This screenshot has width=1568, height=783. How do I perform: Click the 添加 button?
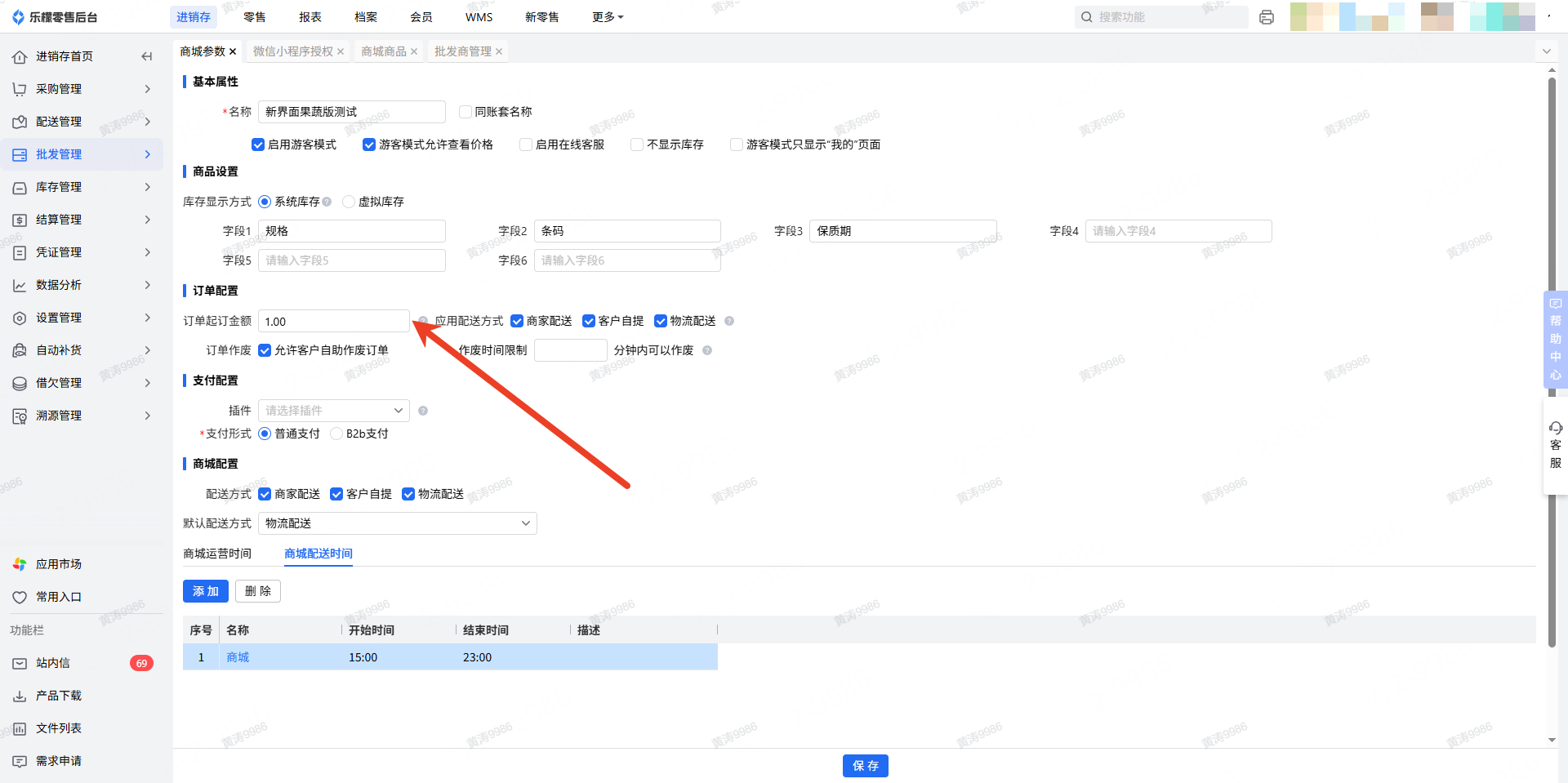(x=206, y=591)
